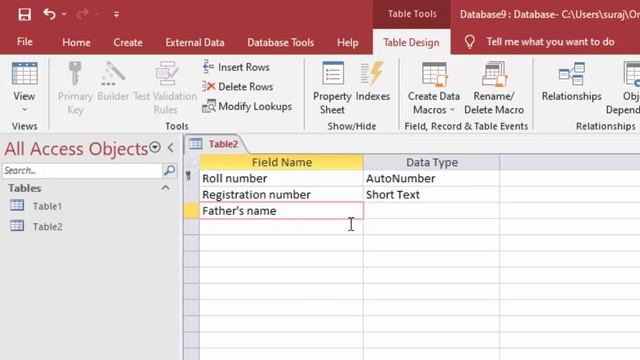Click the Rename/Delete Macro icon
This screenshot has height=360, width=640.
[x=494, y=74]
